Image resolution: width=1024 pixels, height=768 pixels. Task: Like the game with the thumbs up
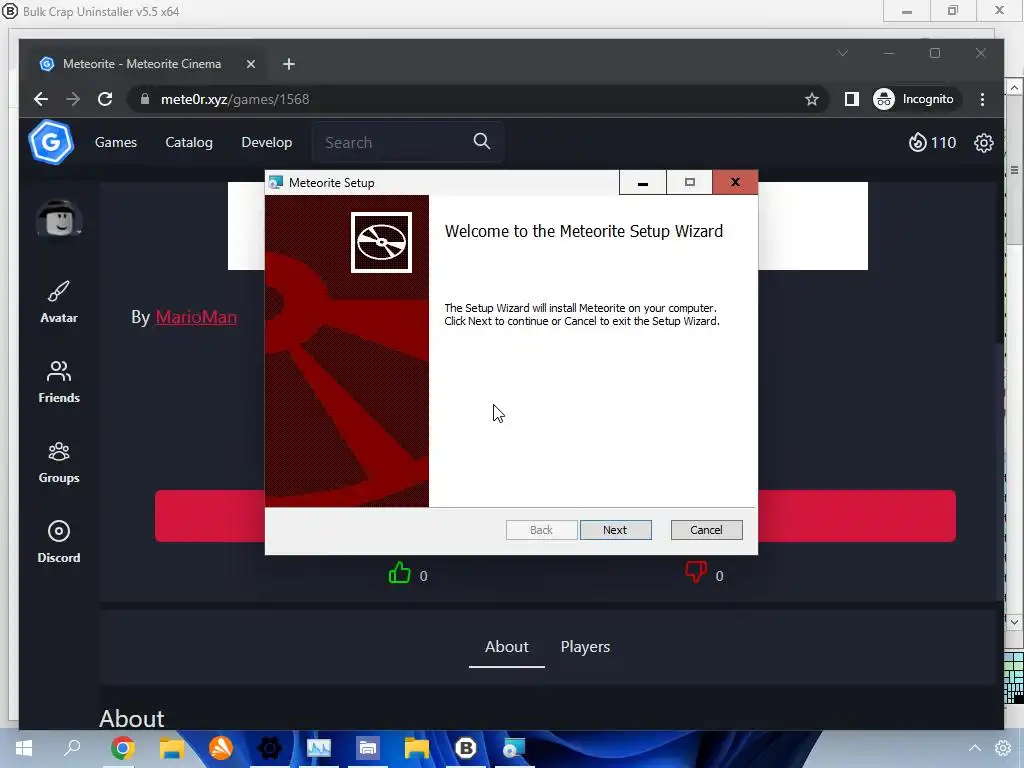(399, 573)
